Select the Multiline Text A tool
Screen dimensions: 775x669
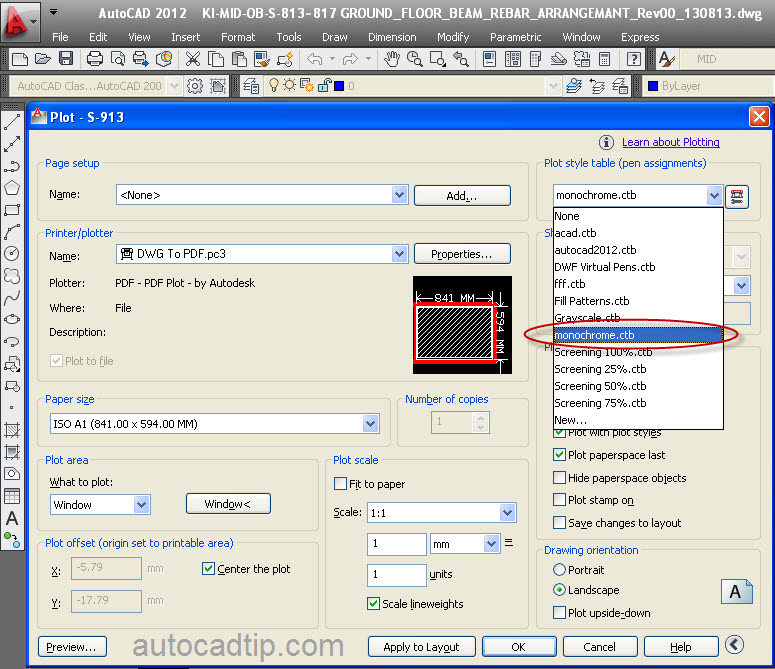[x=12, y=518]
